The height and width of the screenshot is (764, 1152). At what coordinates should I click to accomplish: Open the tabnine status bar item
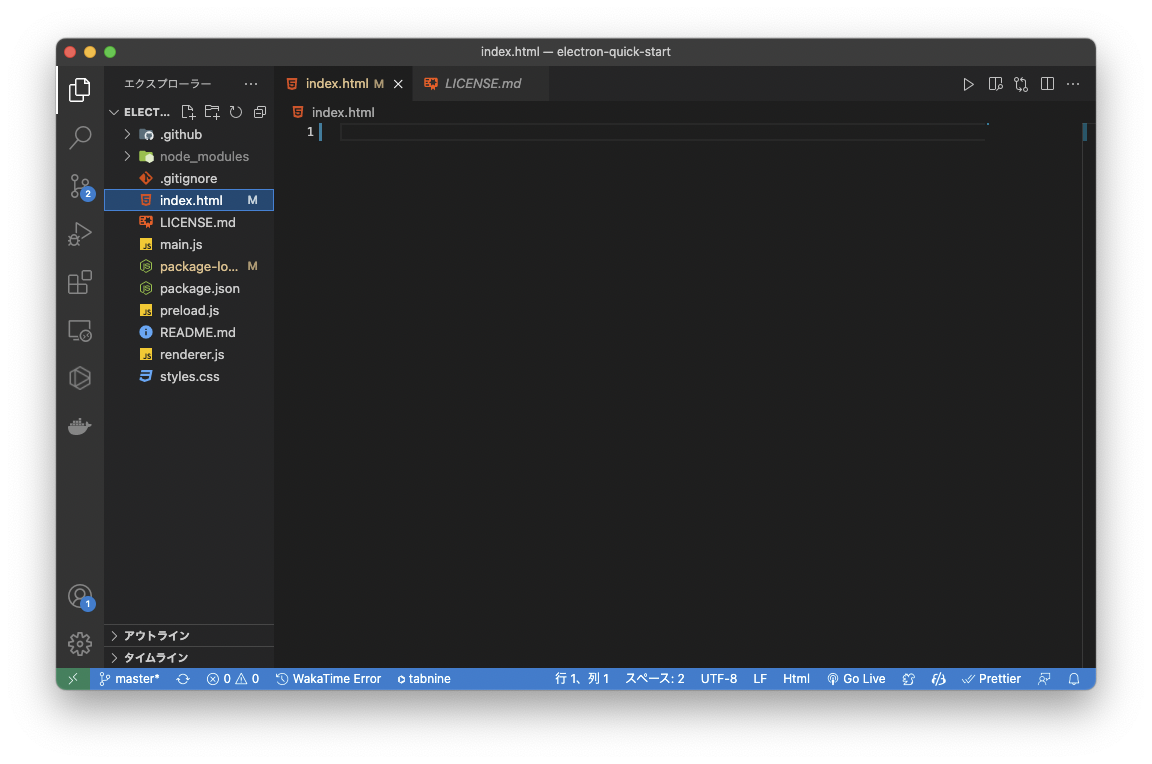tap(424, 679)
